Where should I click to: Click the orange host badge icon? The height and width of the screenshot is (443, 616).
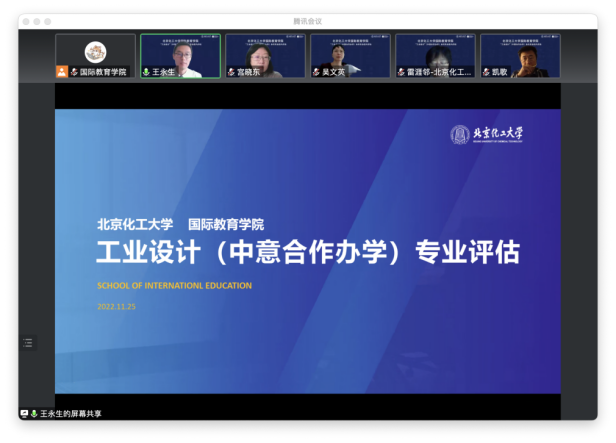pyautogui.click(x=62, y=71)
